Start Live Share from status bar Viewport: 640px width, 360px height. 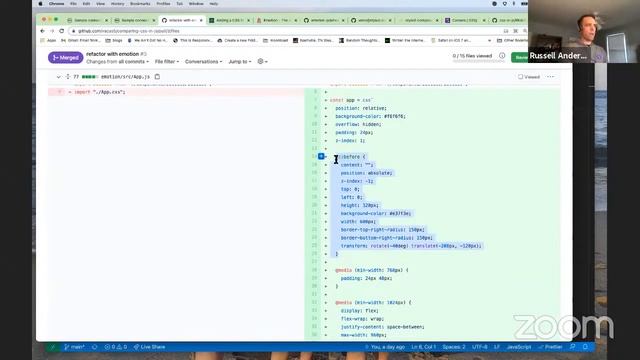[x=149, y=347]
